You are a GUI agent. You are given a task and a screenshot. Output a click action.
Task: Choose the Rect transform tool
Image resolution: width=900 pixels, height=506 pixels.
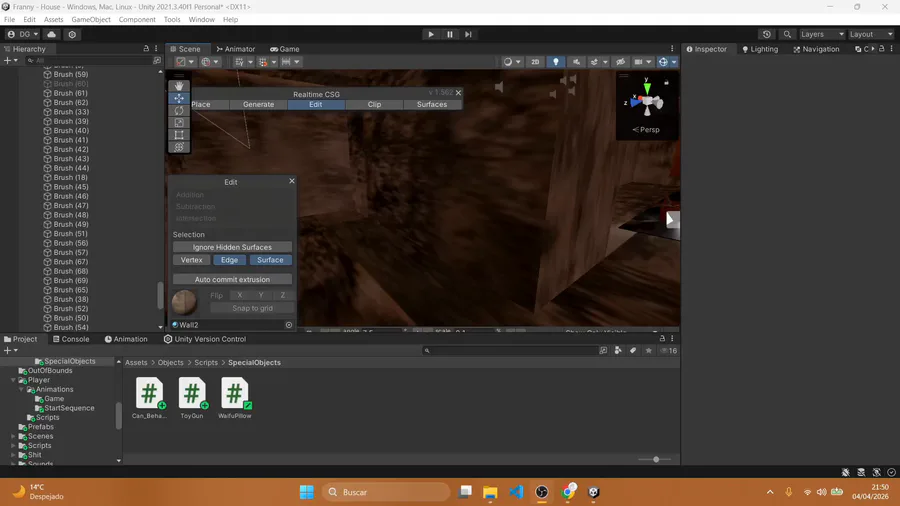[x=179, y=135]
